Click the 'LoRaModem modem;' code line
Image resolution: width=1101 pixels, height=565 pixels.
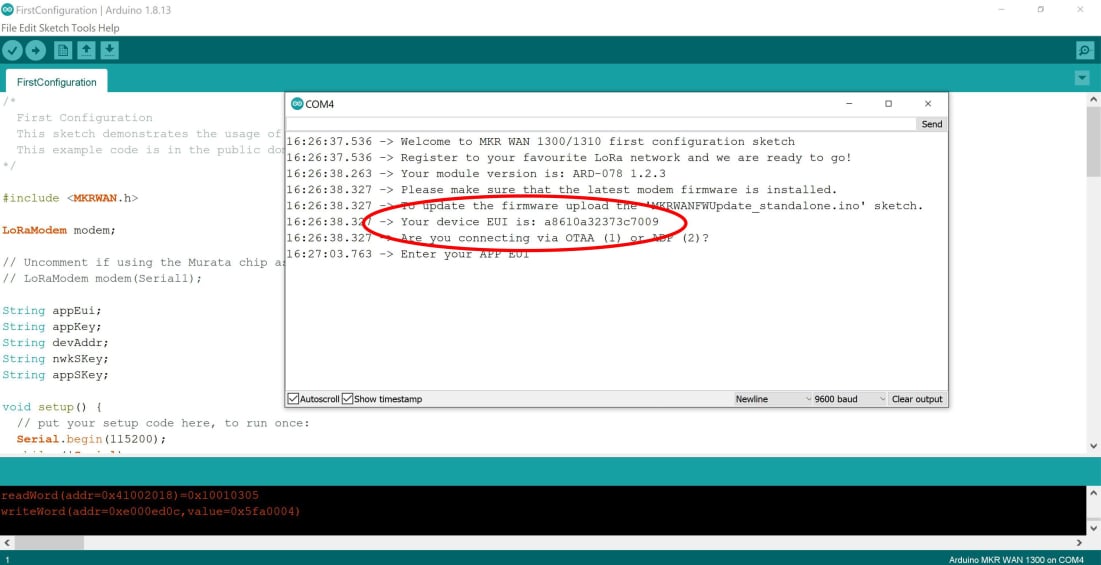pyautogui.click(x=59, y=230)
